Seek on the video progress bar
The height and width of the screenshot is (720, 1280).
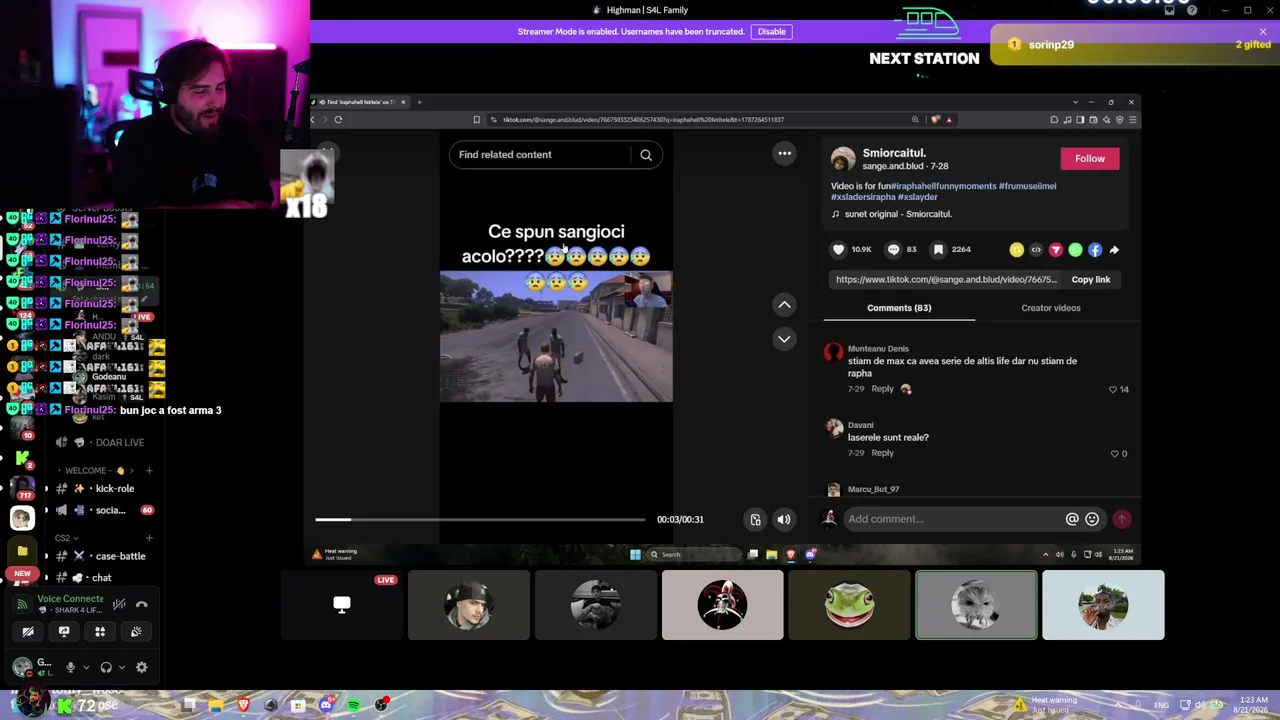click(x=480, y=519)
